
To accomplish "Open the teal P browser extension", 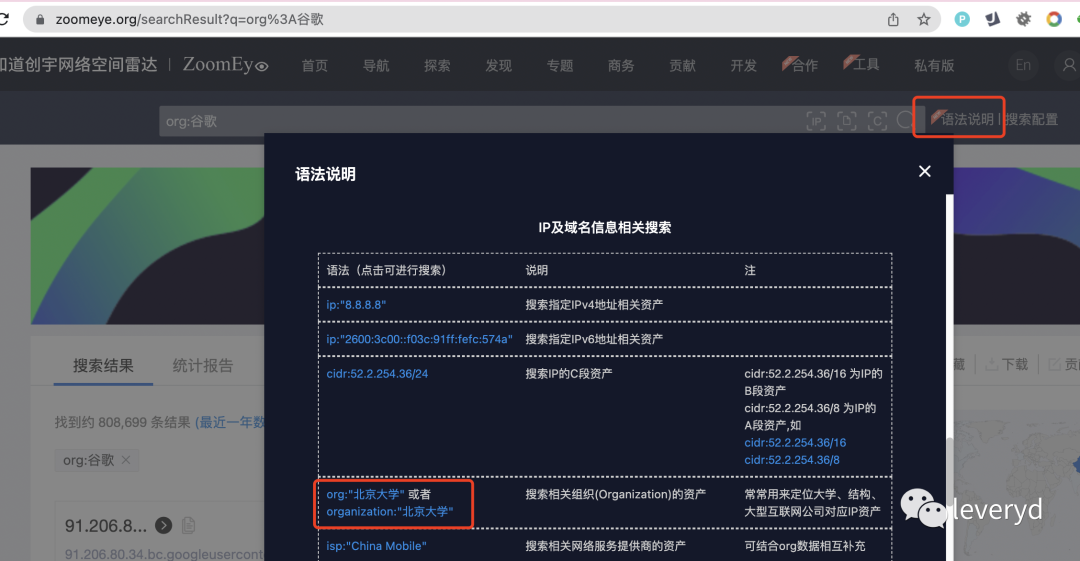I will (962, 19).
